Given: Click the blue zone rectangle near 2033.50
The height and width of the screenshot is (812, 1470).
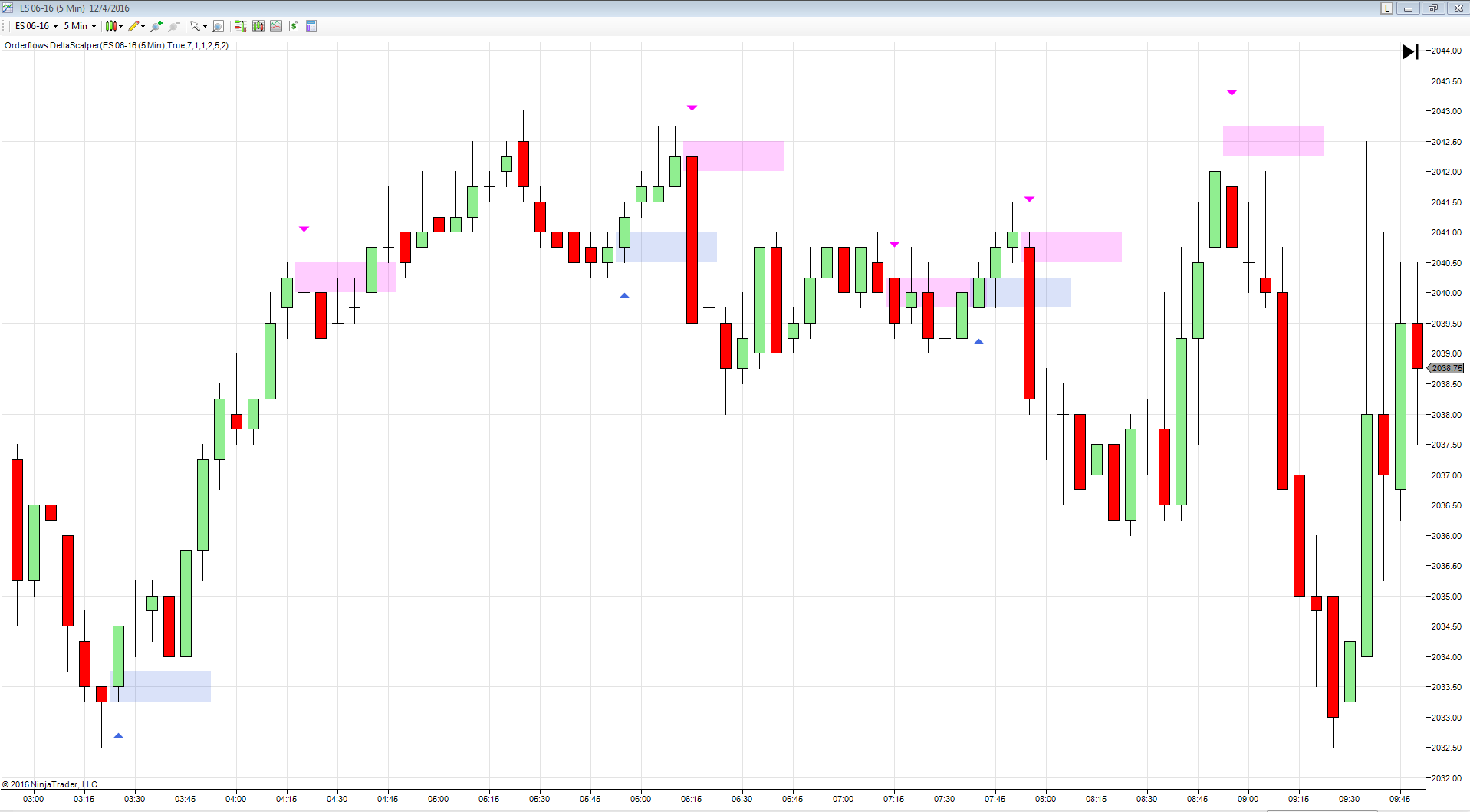Looking at the screenshot, I should pyautogui.click(x=160, y=686).
